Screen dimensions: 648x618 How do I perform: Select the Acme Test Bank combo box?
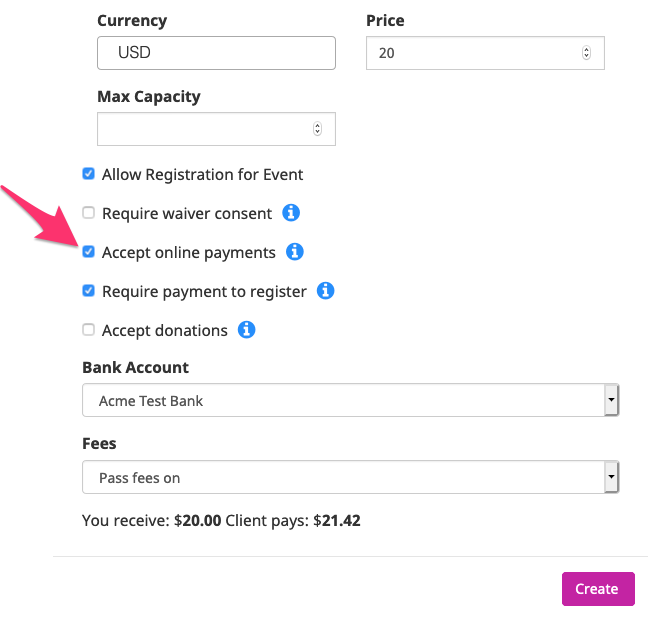click(x=350, y=400)
